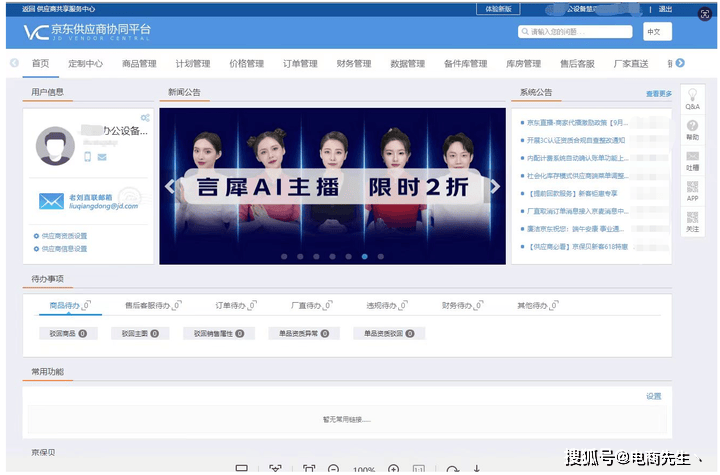Select the highlighted blue carousel dot
Viewport: 720px width, 475px height.
(365, 256)
